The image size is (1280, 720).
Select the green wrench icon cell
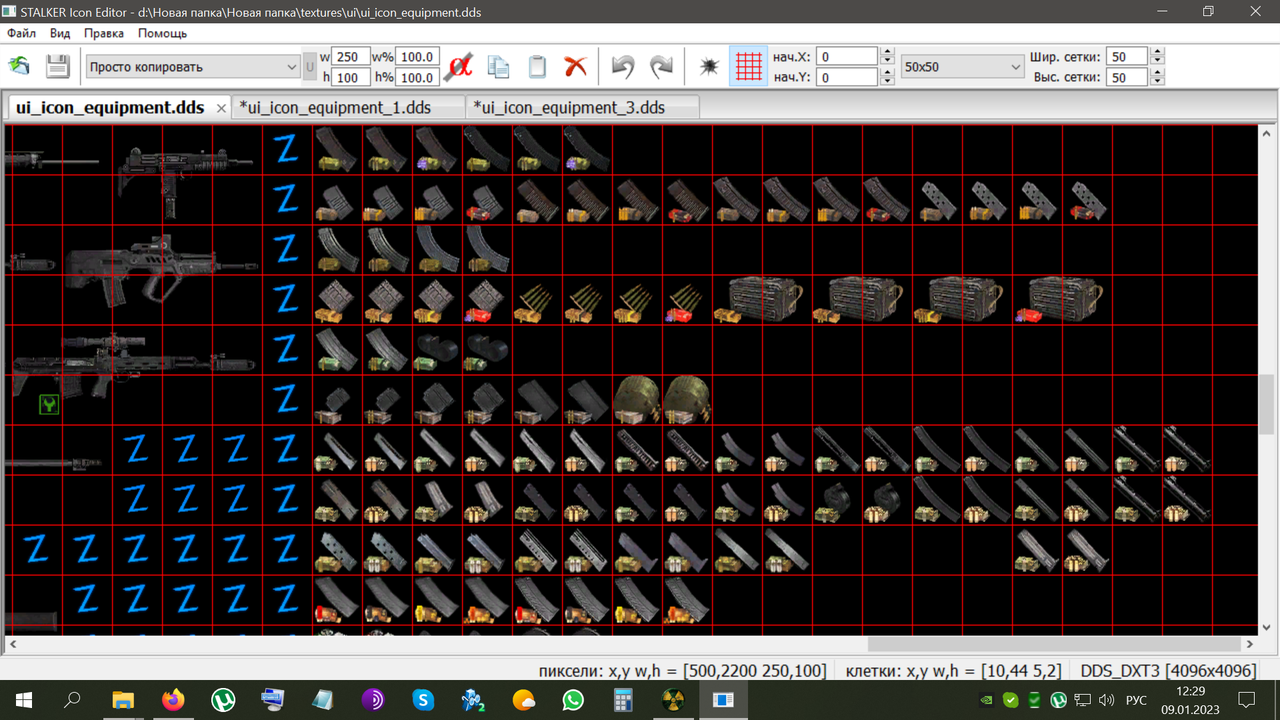(48, 404)
